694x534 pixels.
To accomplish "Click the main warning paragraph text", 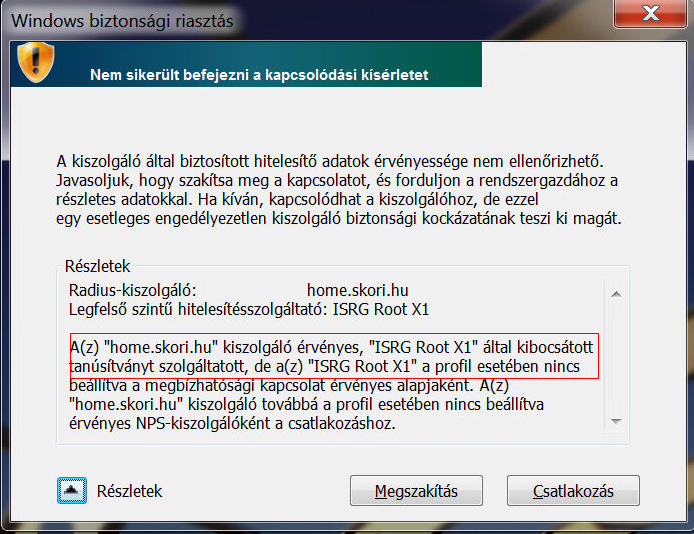I will click(x=339, y=190).
